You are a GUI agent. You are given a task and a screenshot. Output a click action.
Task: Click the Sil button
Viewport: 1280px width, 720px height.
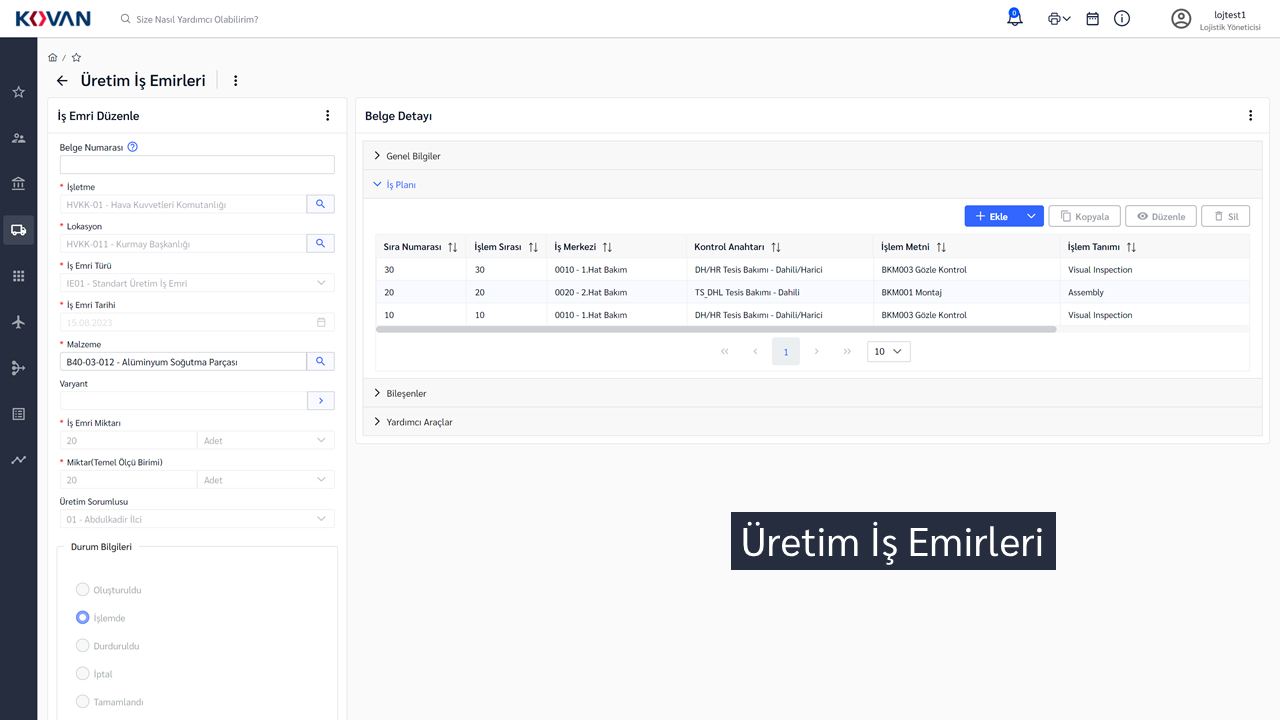tap(1226, 216)
